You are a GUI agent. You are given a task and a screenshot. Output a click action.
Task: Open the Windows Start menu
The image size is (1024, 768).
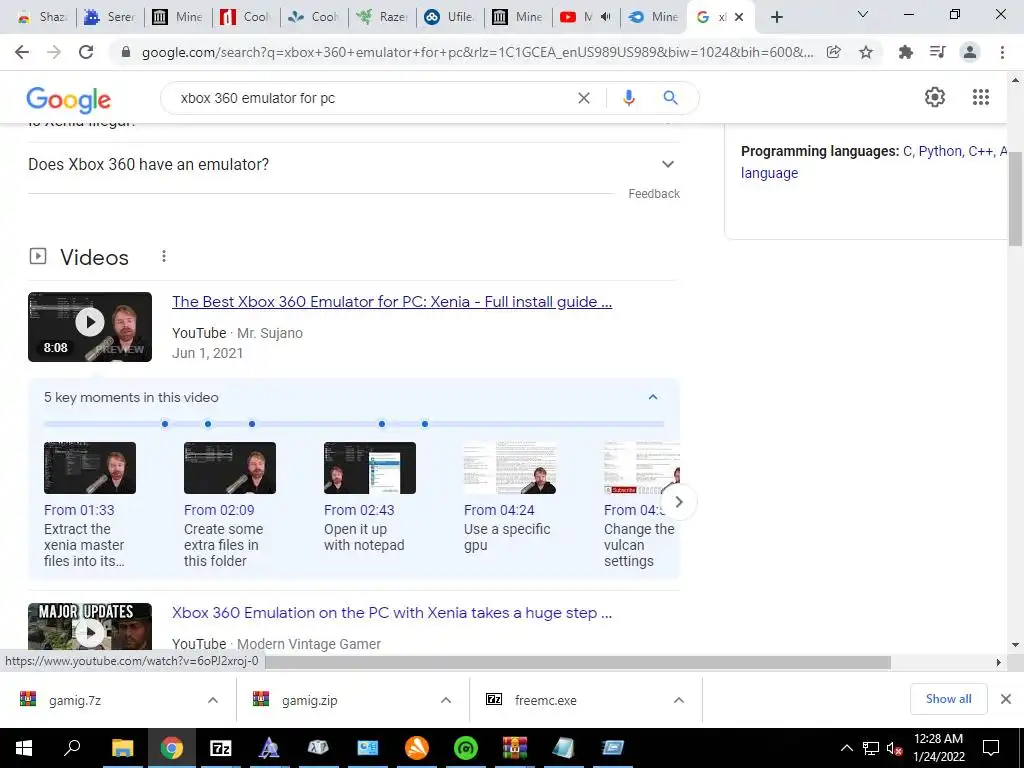[24, 748]
